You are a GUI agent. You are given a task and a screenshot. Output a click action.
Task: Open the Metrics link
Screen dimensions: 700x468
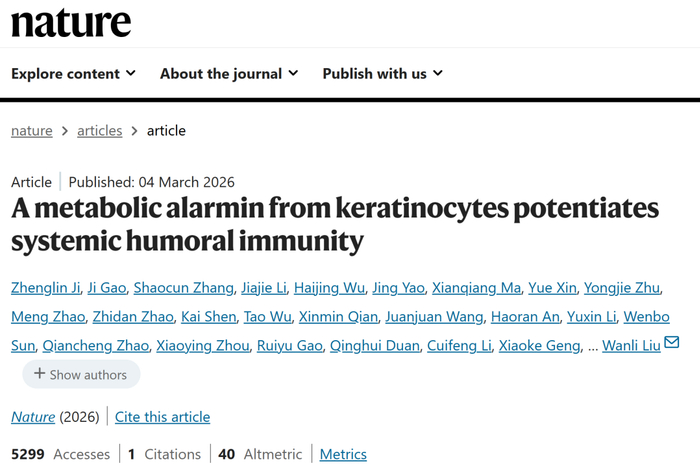point(343,454)
